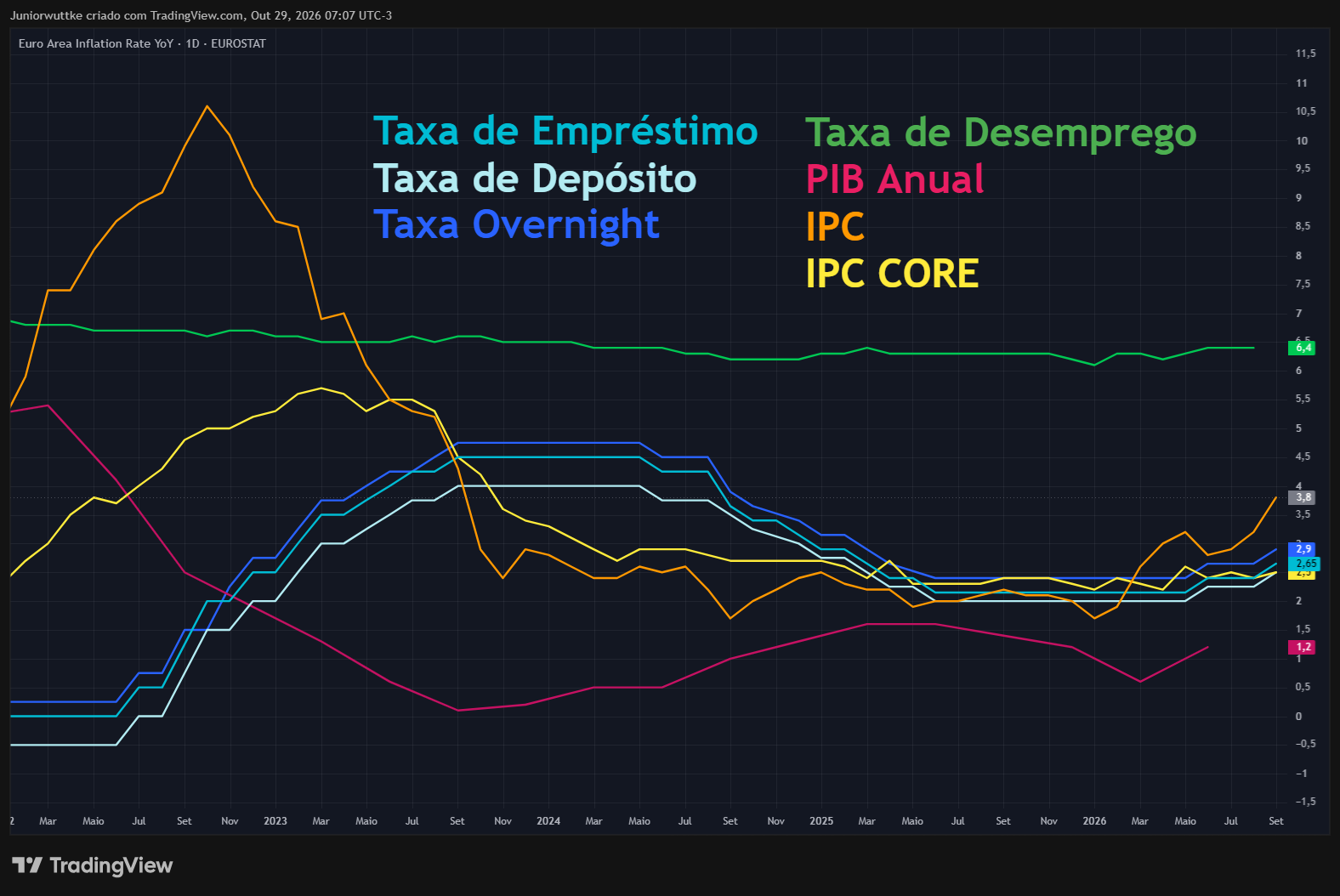The height and width of the screenshot is (896, 1340).
Task: Click the 9,5 value on the price axis
Action: pos(1303,168)
